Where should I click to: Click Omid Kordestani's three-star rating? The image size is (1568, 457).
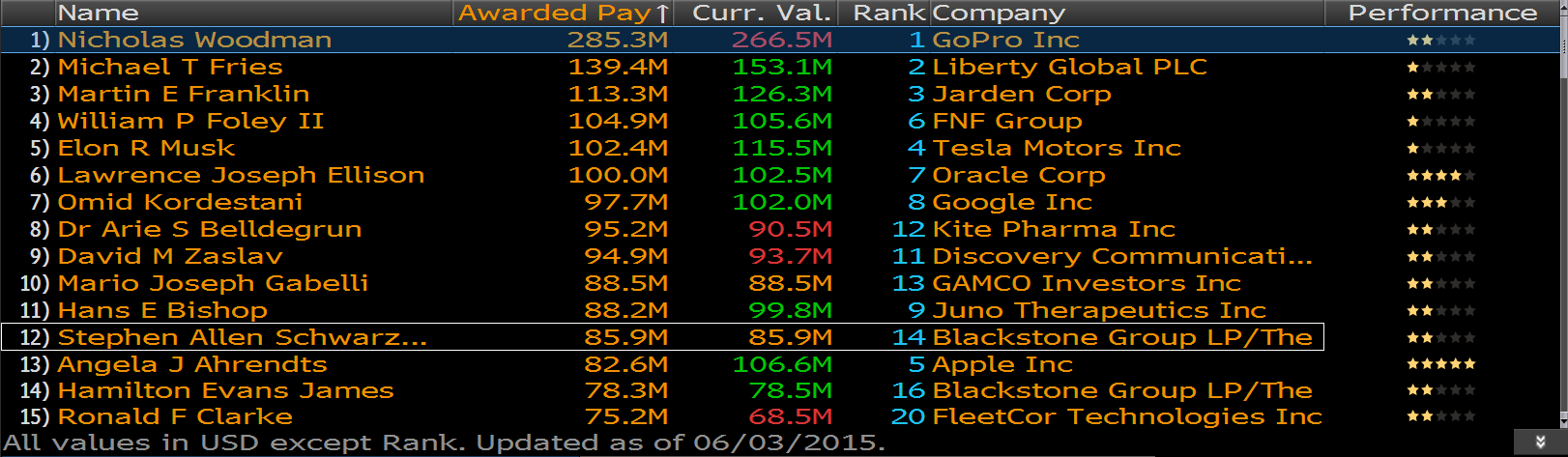1441,202
